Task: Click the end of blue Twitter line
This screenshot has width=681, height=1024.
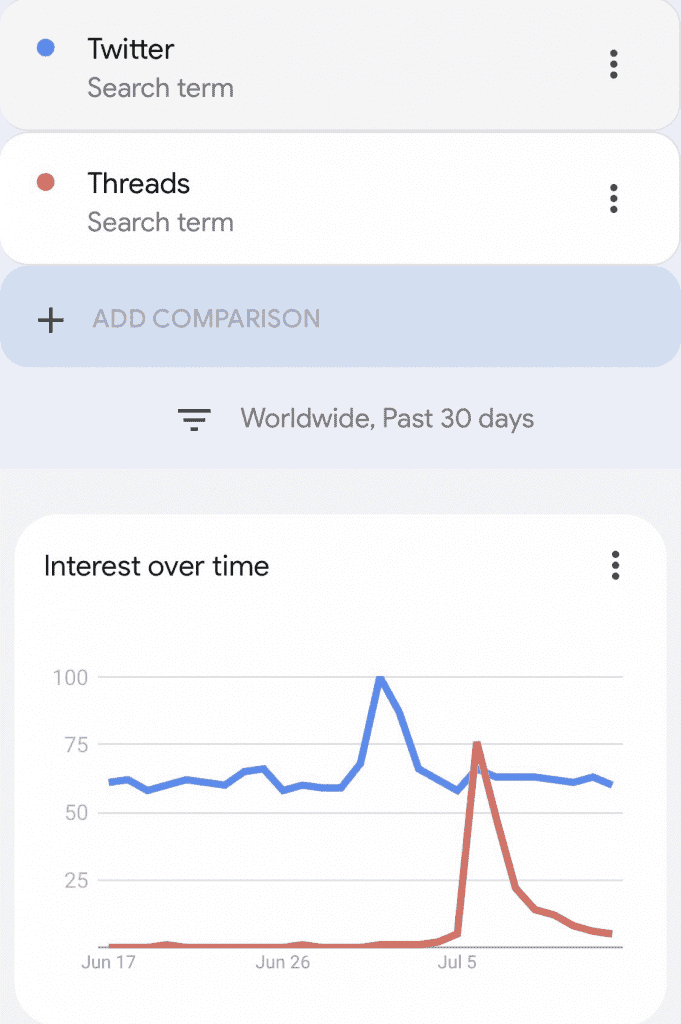Action: pyautogui.click(x=611, y=784)
